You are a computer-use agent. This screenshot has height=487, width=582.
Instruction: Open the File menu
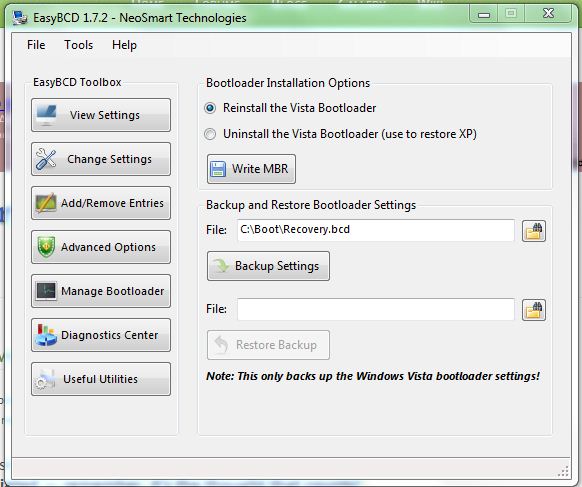click(36, 45)
